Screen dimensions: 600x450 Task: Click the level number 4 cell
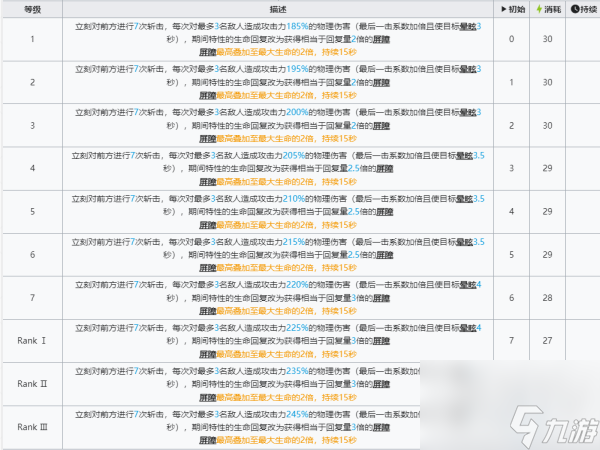33,168
